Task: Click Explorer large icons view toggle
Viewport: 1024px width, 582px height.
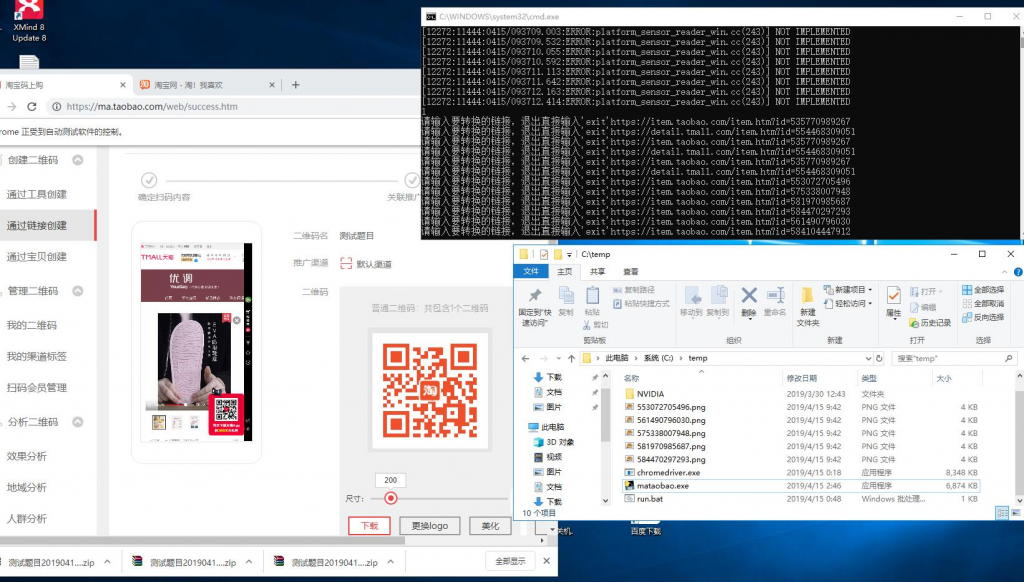Action: 1016,513
